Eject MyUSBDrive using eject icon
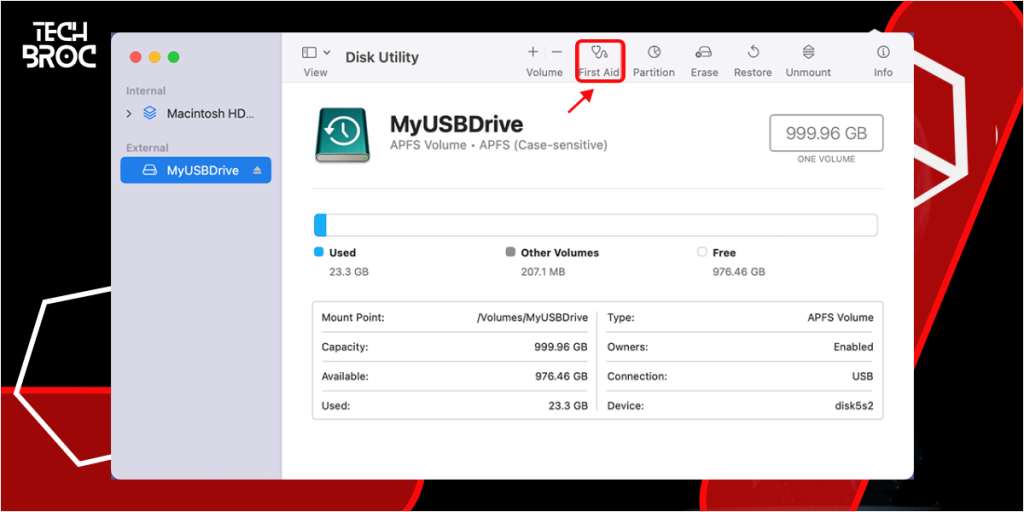This screenshot has width=1024, height=512. [257, 170]
